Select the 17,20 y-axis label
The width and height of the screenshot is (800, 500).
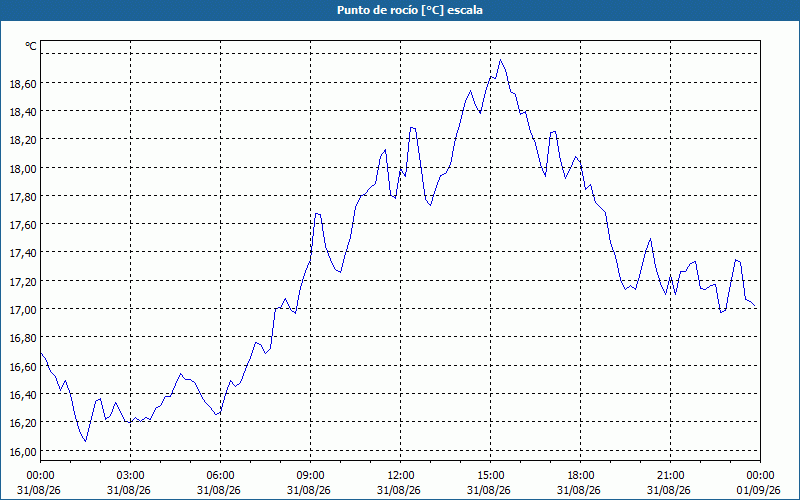[x=23, y=282]
